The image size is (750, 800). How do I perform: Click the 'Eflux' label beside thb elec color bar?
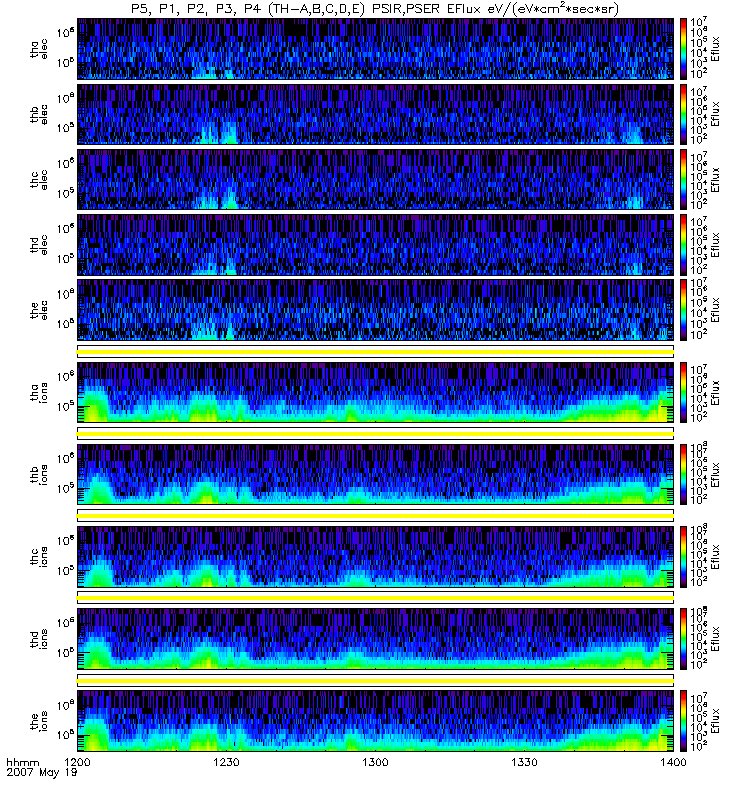715,114
